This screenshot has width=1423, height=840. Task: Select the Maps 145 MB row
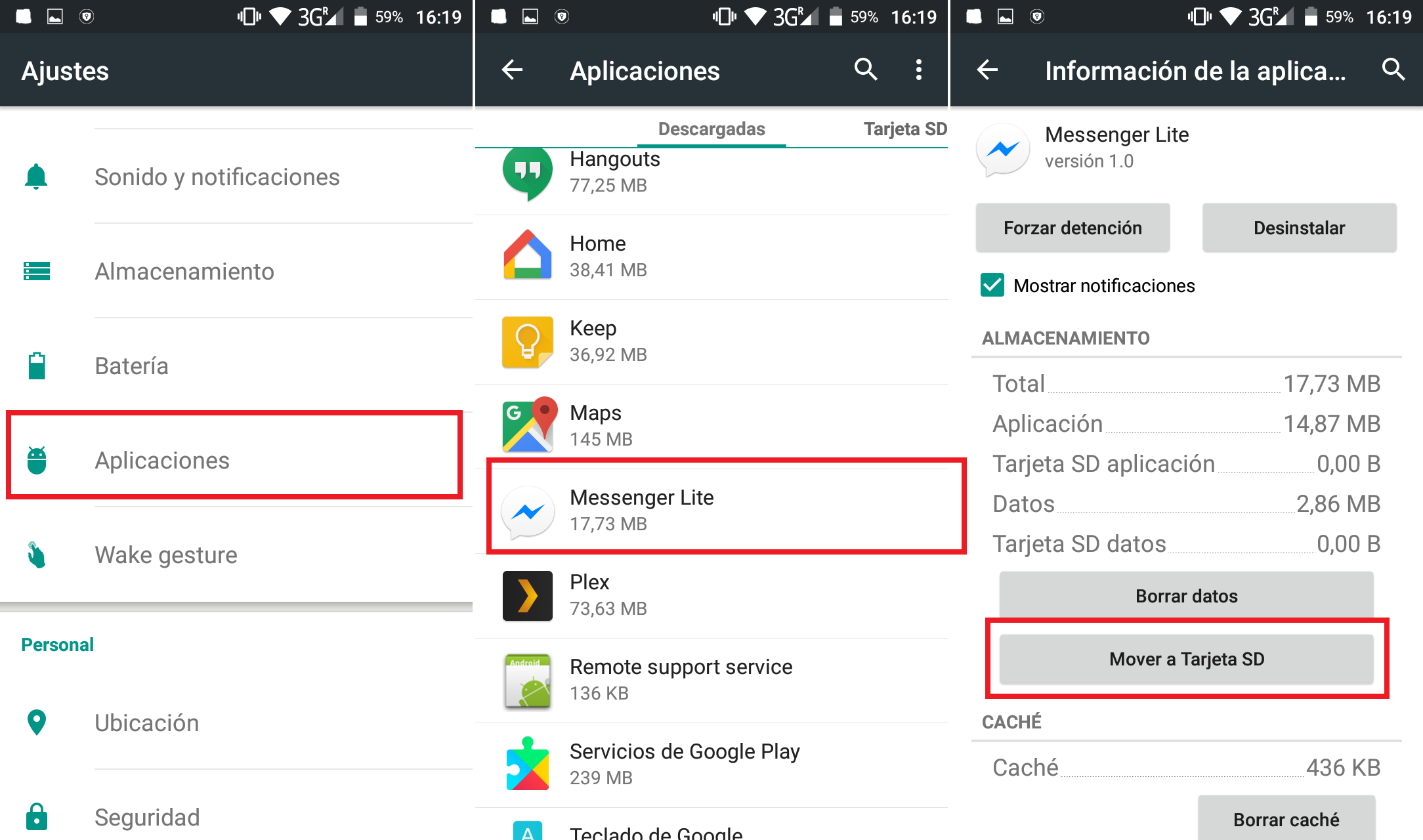711,426
